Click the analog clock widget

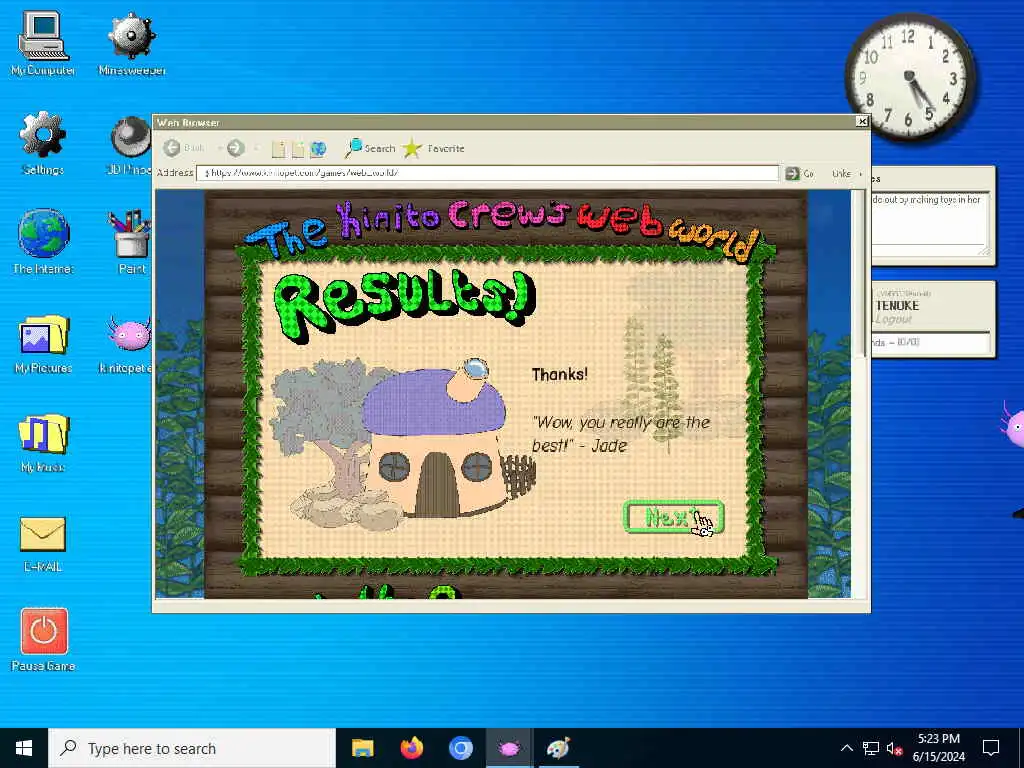(909, 78)
